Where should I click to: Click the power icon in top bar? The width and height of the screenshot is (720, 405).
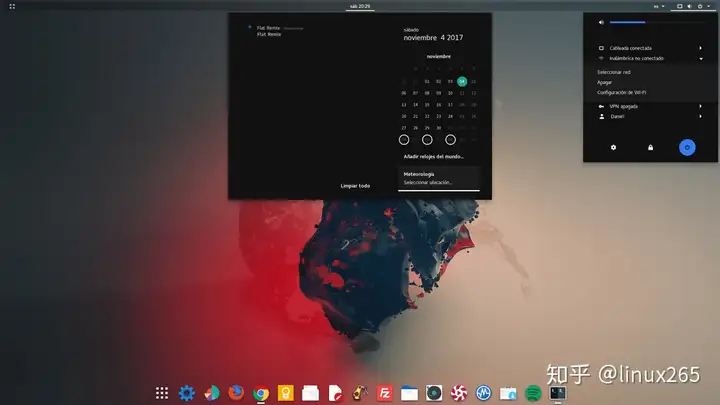[700, 6]
